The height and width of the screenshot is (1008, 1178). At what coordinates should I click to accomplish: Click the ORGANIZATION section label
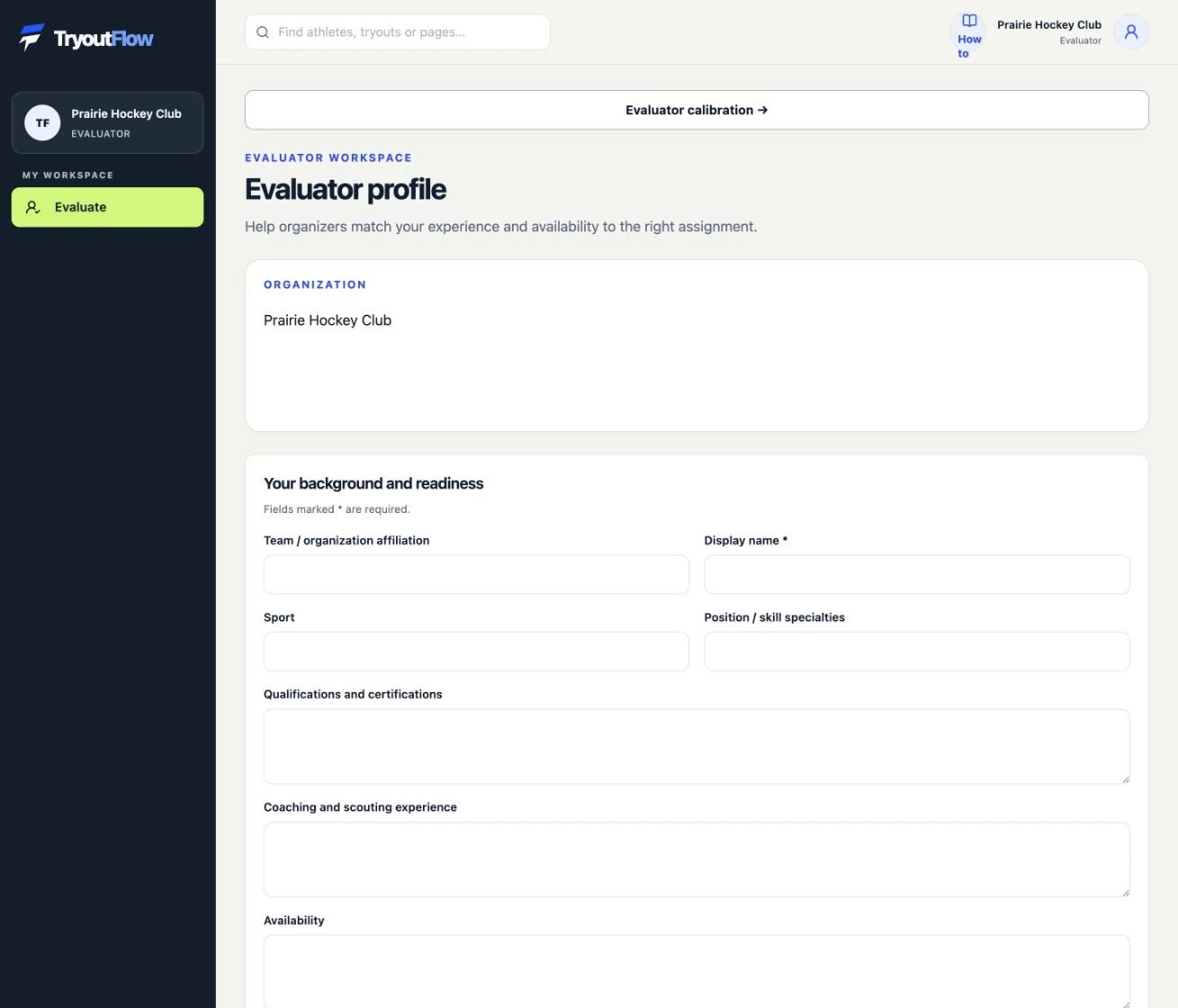315,284
